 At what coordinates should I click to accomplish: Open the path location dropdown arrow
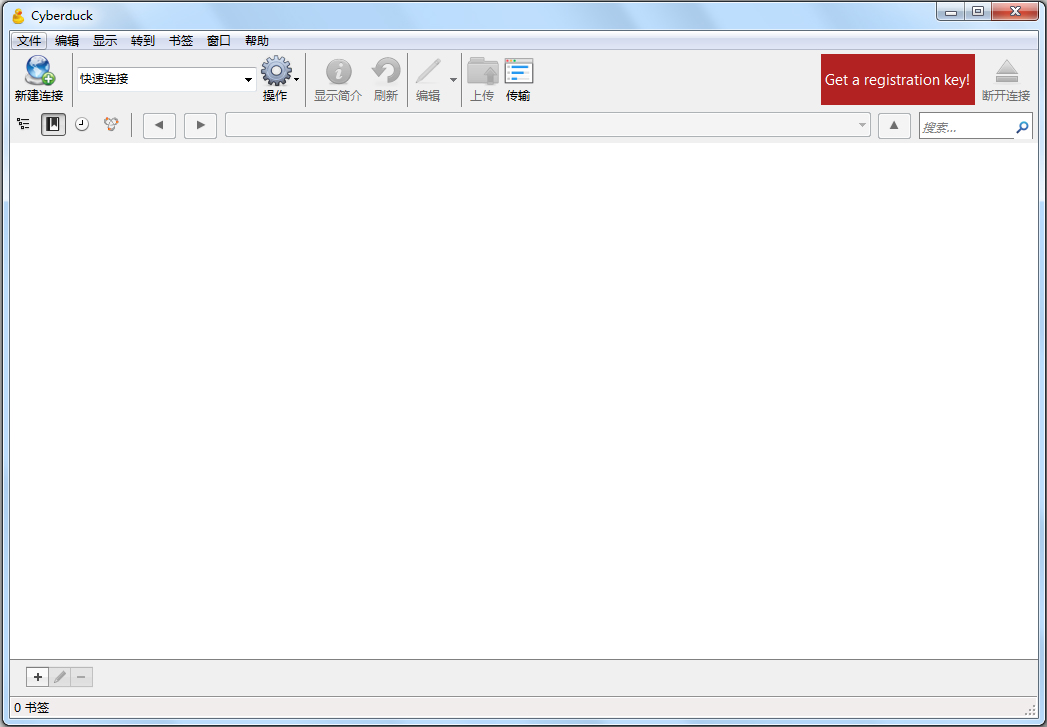click(861, 125)
